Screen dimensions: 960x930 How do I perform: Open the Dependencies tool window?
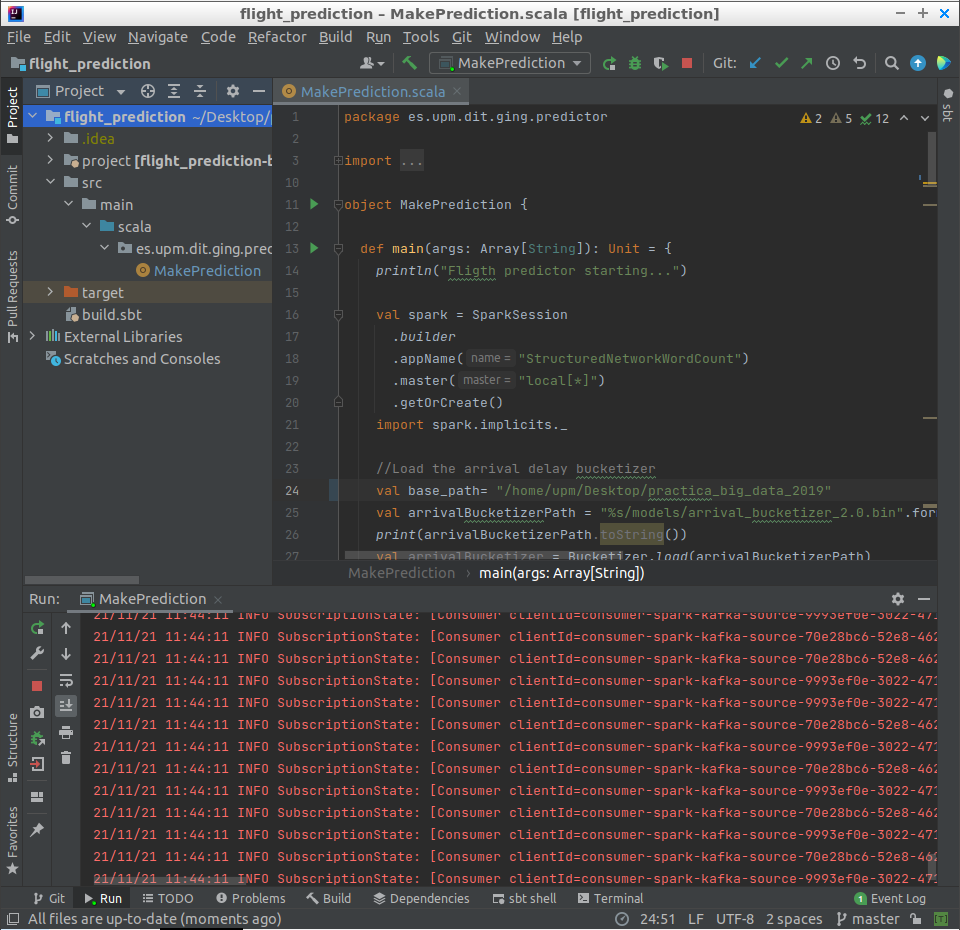pyautogui.click(x=421, y=898)
